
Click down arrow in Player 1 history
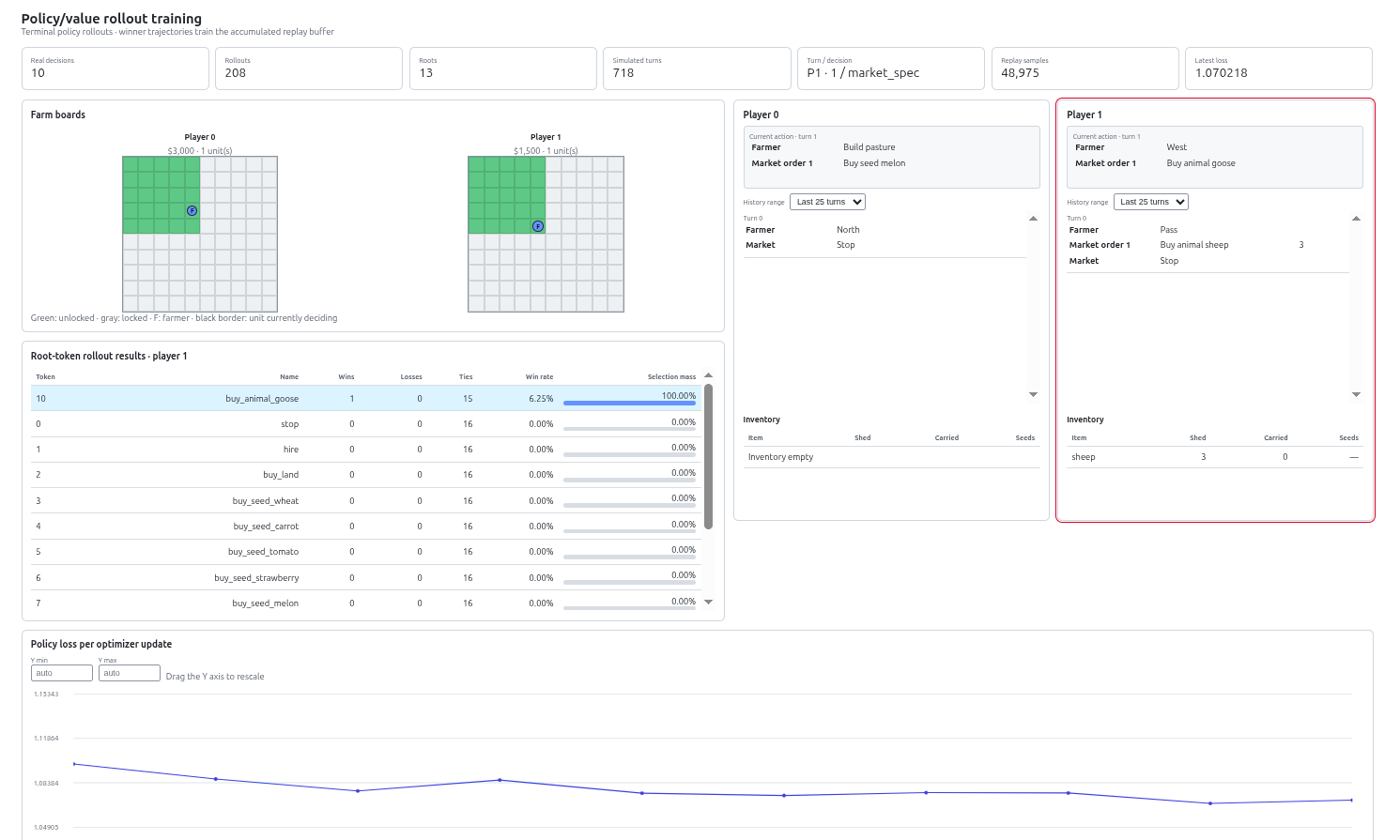[1356, 394]
